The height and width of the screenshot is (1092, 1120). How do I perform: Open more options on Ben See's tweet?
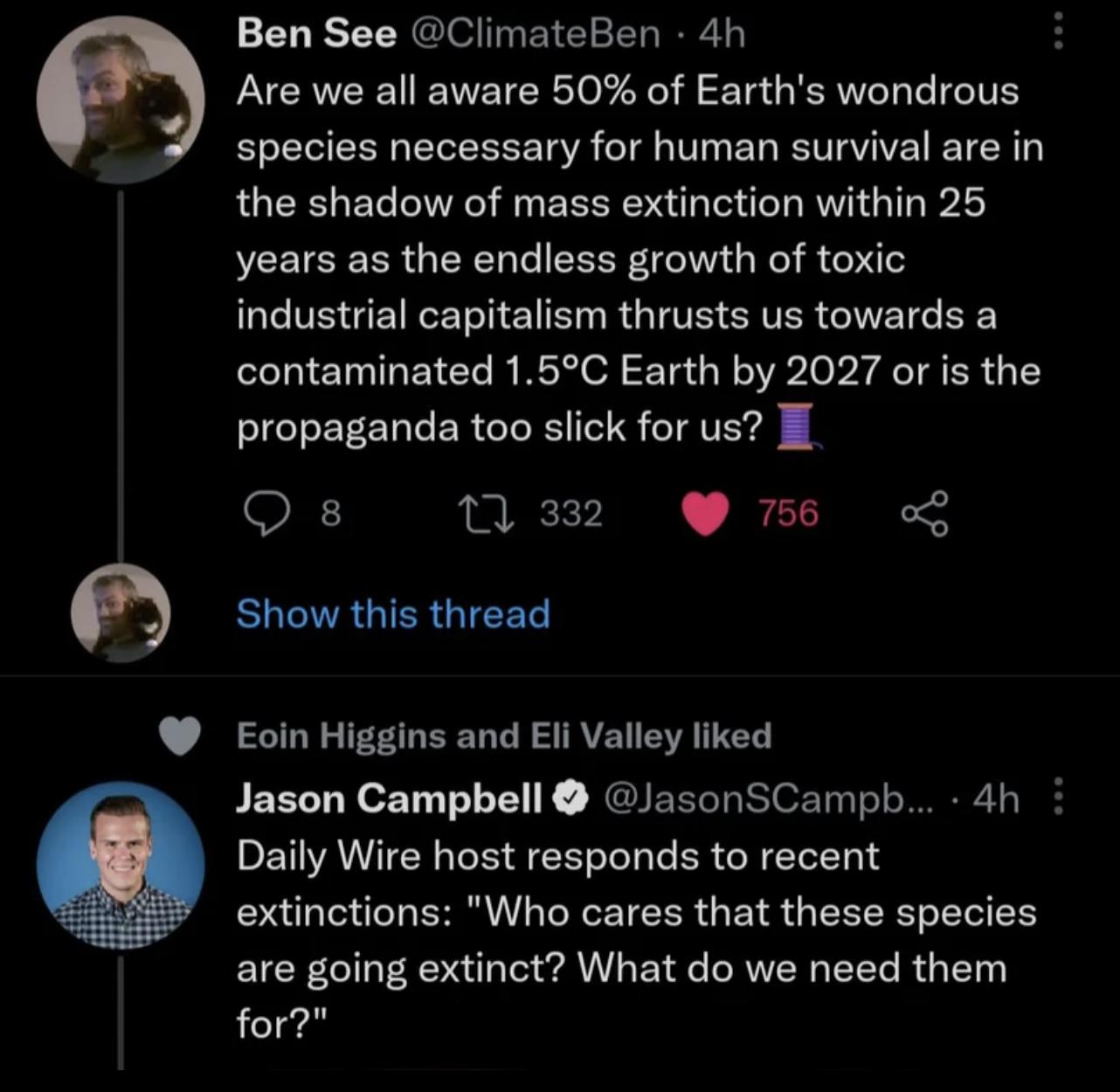coord(1058,34)
